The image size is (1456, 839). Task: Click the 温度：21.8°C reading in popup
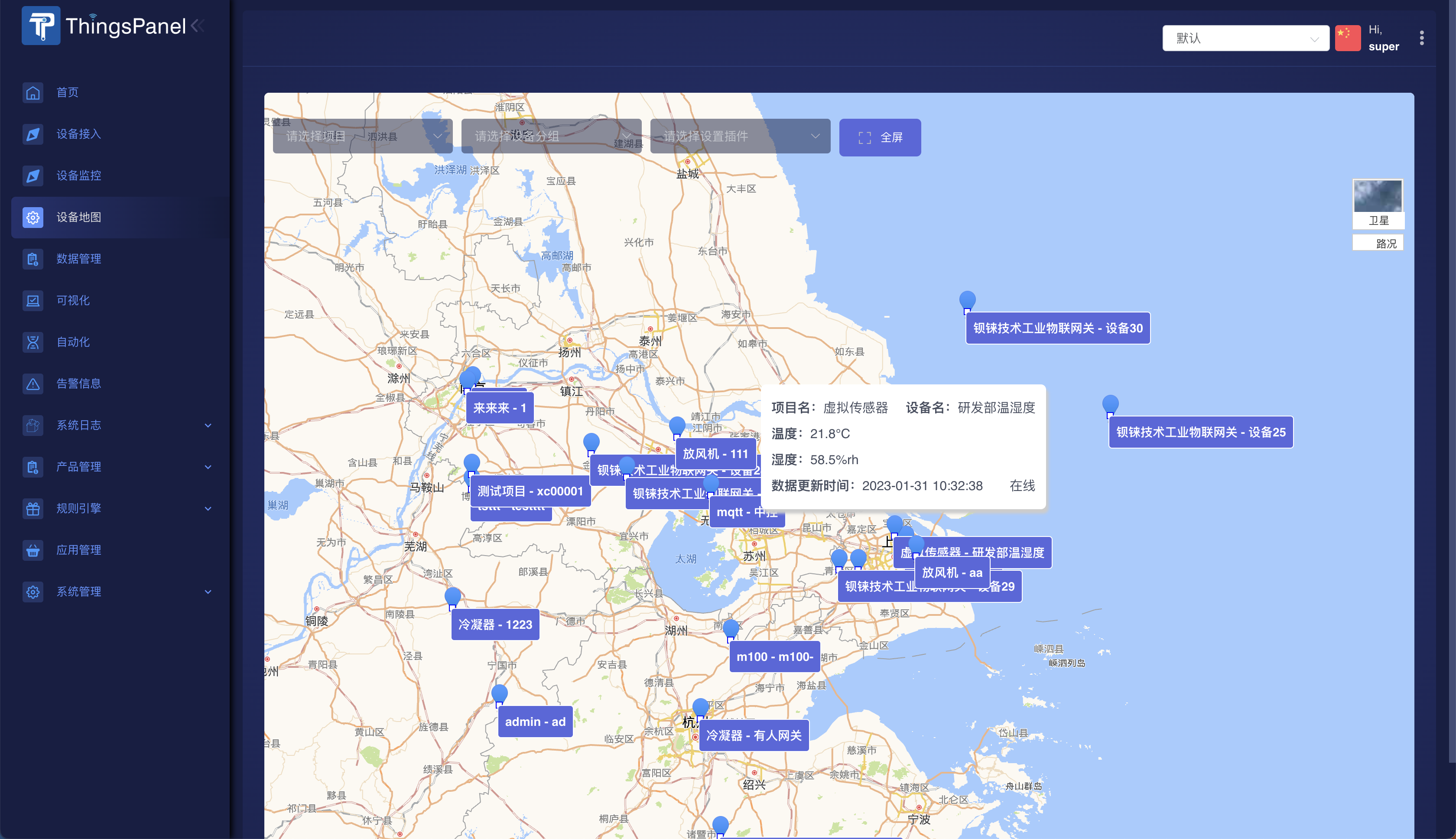pos(810,433)
